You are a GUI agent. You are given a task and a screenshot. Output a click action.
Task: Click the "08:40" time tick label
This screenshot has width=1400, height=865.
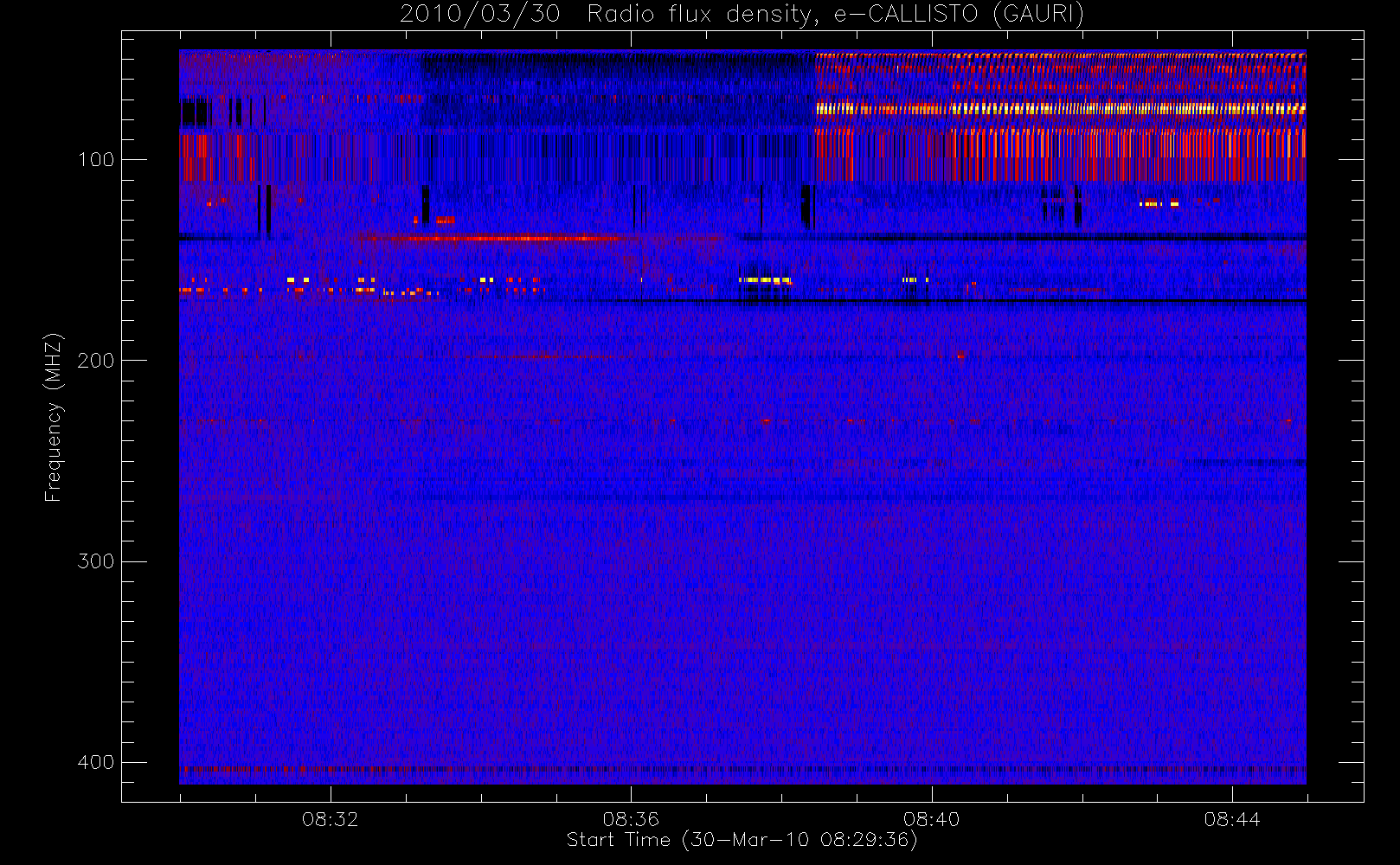931,819
